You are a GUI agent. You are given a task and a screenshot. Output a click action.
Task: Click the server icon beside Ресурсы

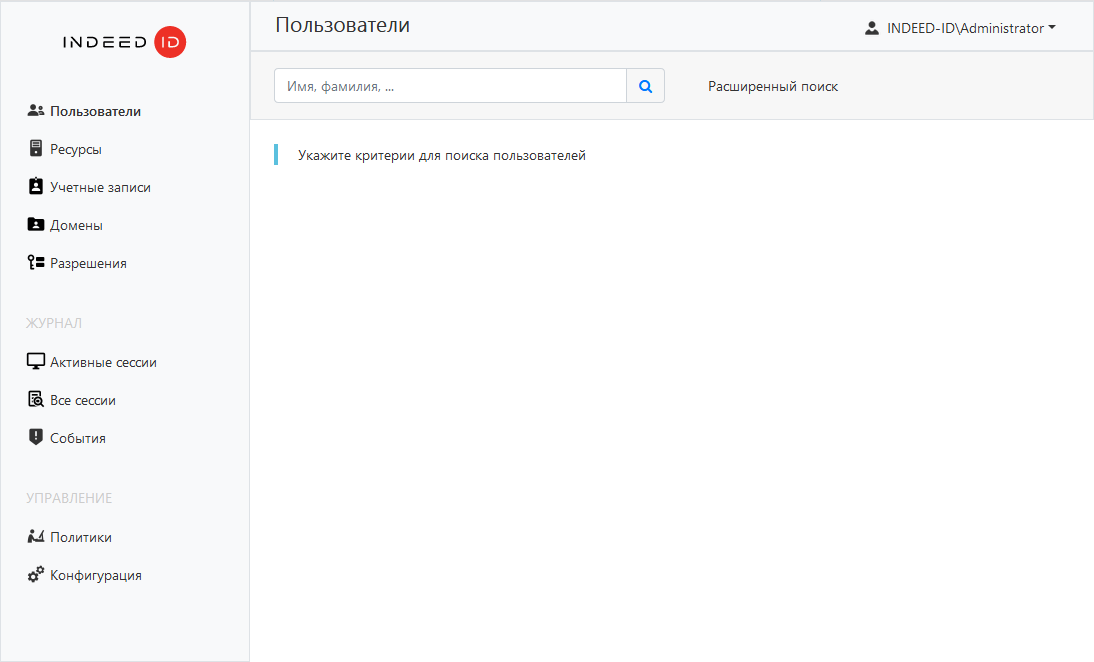[36, 149]
